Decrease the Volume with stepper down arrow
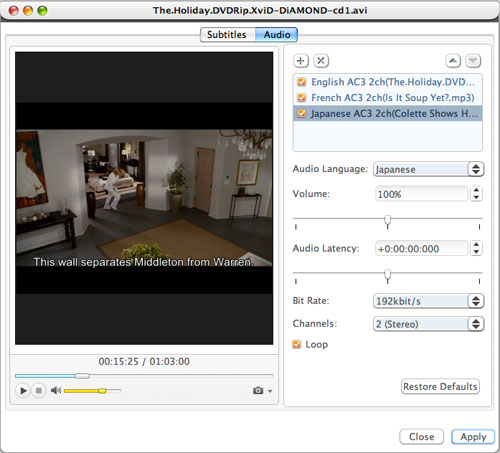The image size is (500, 453). [x=476, y=197]
